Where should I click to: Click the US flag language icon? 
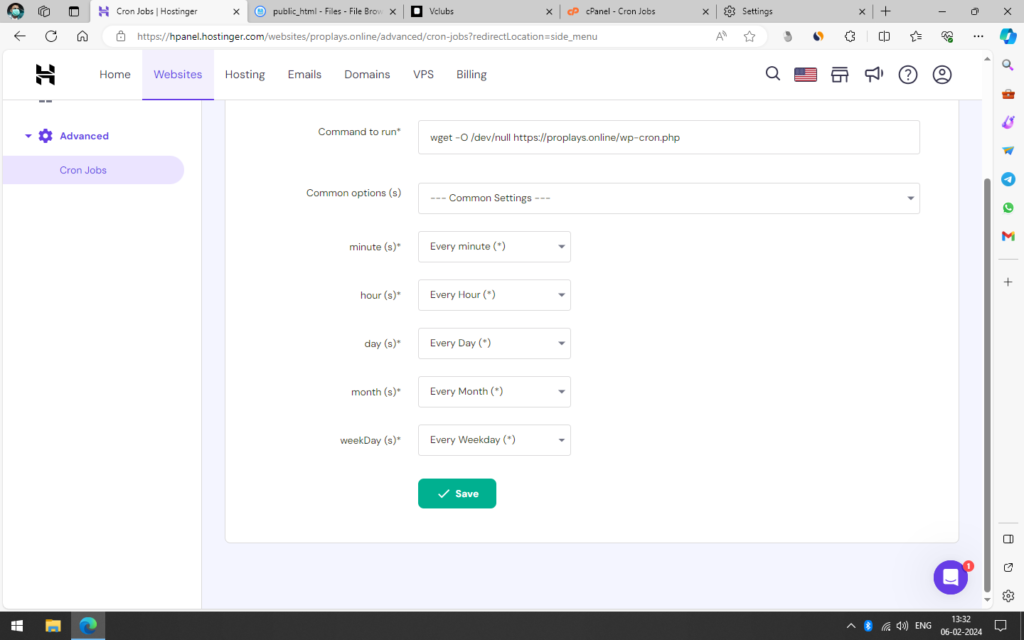(806, 75)
